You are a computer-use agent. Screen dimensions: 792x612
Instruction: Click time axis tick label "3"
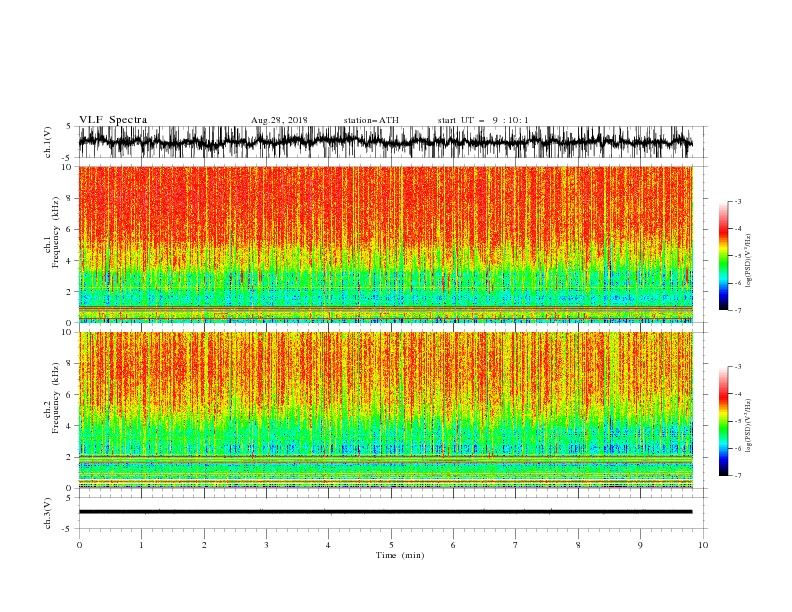(x=266, y=545)
